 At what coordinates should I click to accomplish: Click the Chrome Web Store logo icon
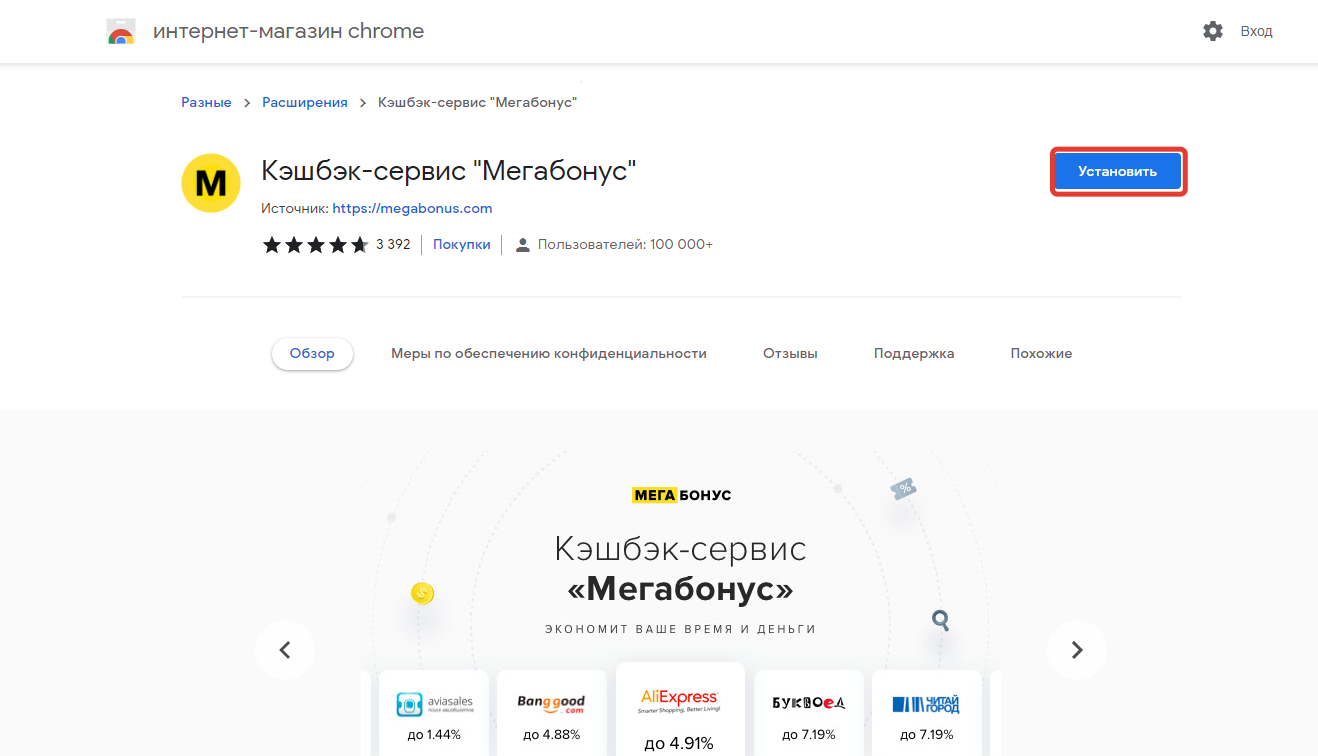pyautogui.click(x=121, y=31)
